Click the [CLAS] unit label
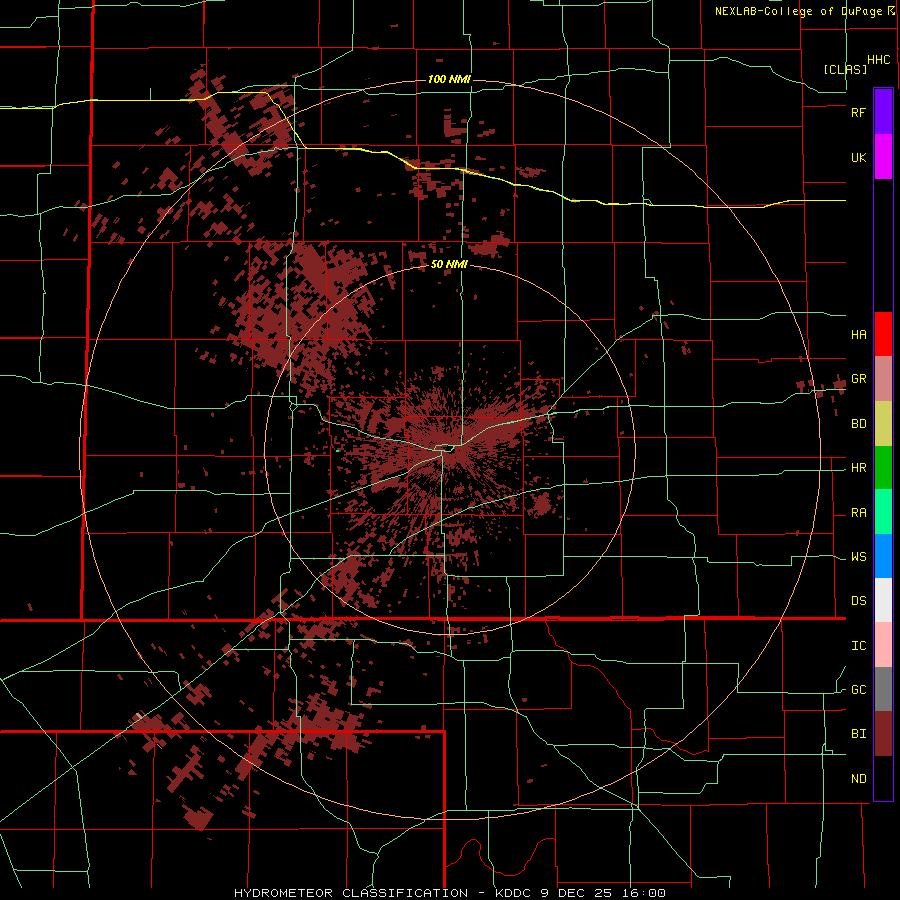This screenshot has width=900, height=900. point(845,69)
